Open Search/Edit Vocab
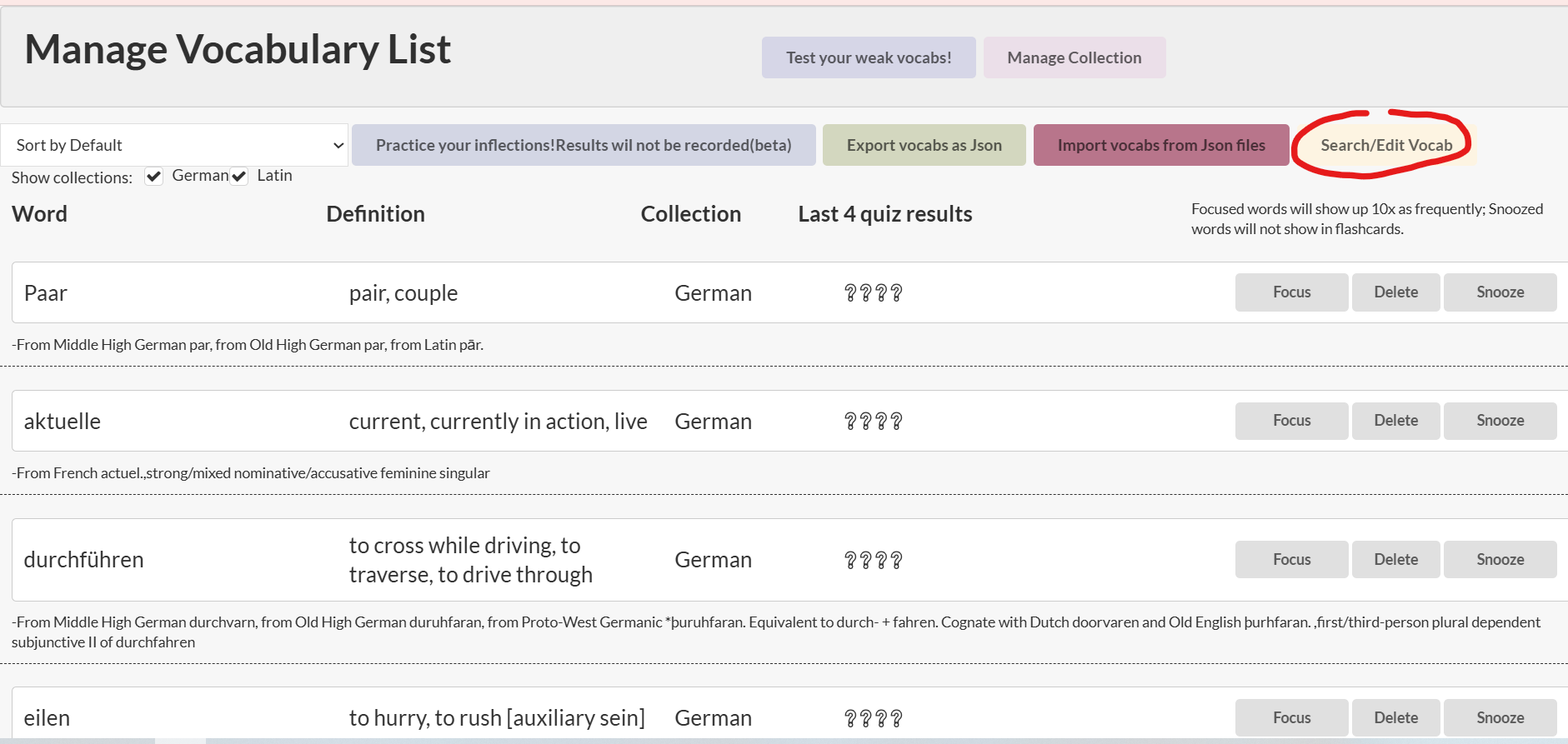 [1386, 145]
